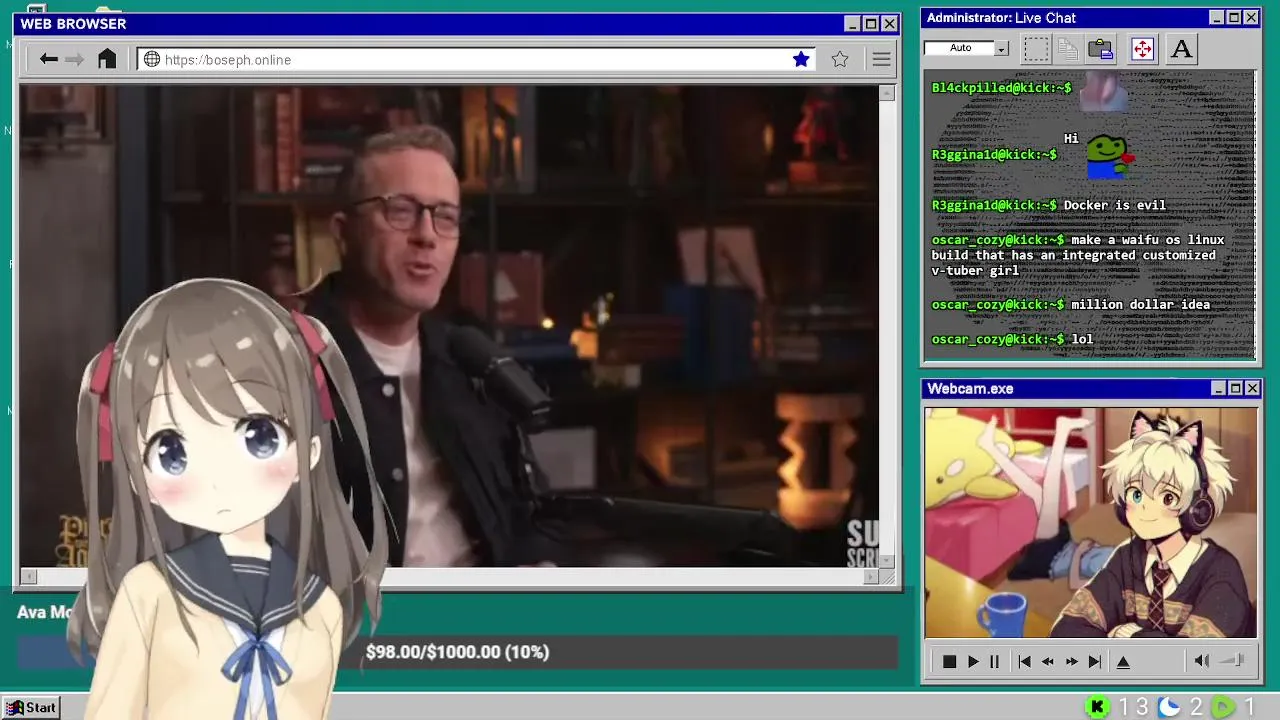Click the green Kick icon in taskbar
This screenshot has width=1280, height=720.
pos(1097,707)
